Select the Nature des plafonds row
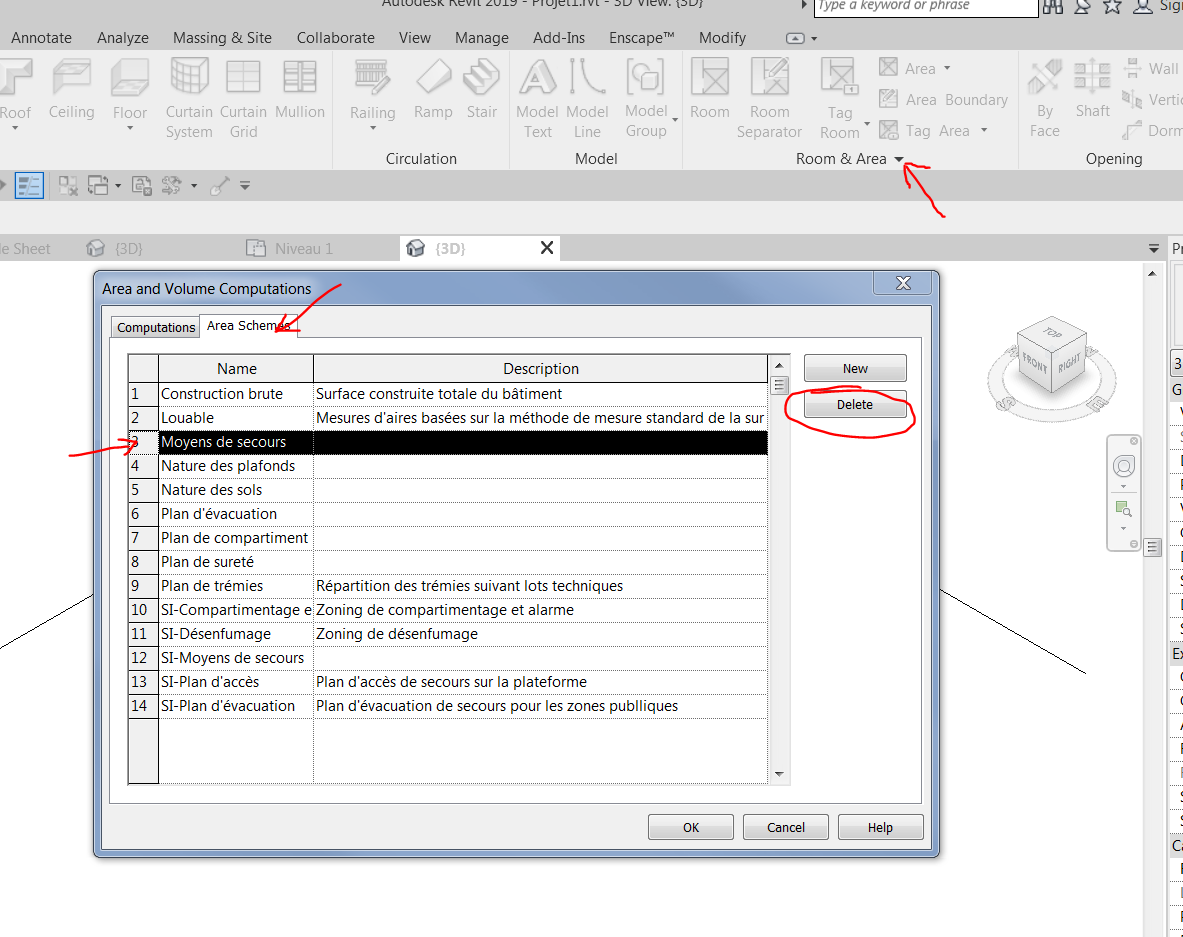 [448, 466]
